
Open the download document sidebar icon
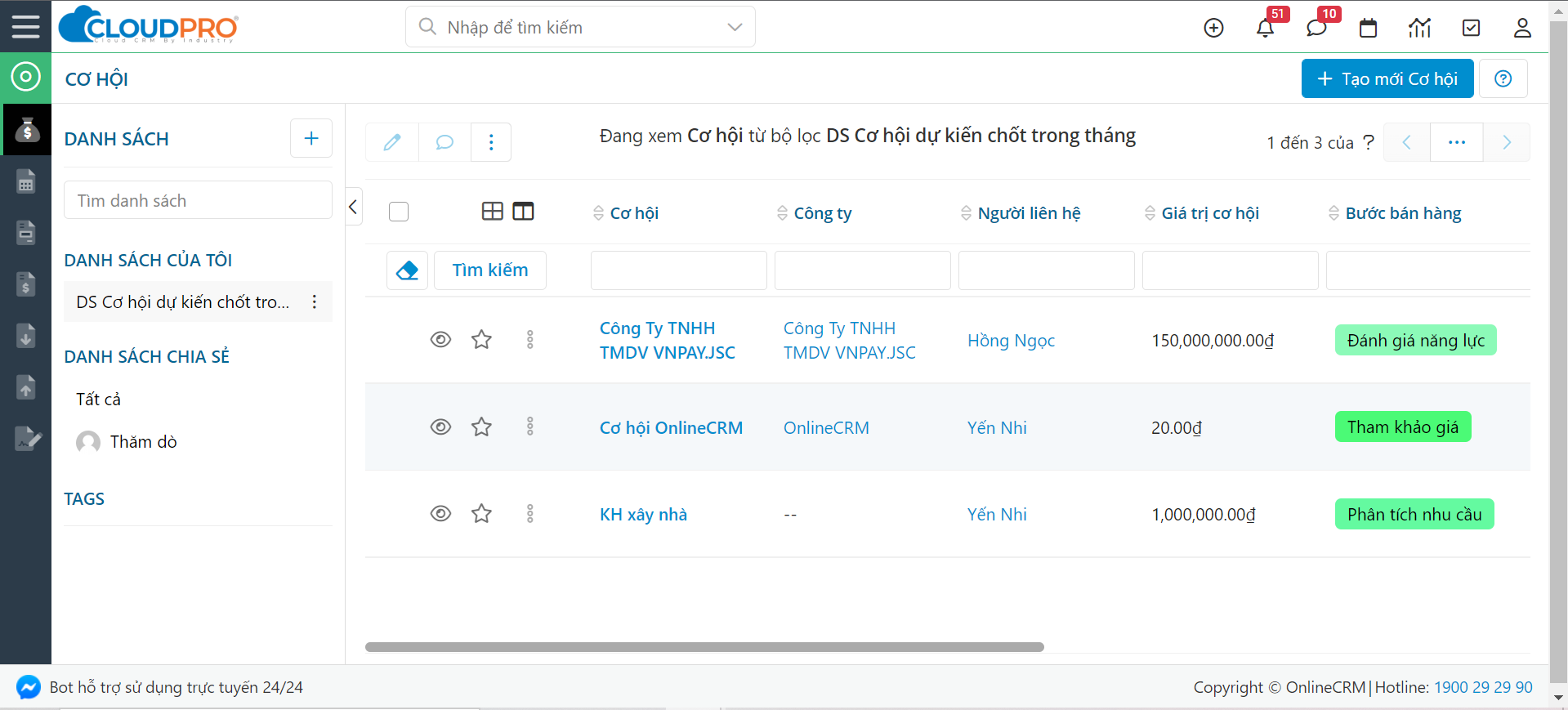(x=26, y=336)
